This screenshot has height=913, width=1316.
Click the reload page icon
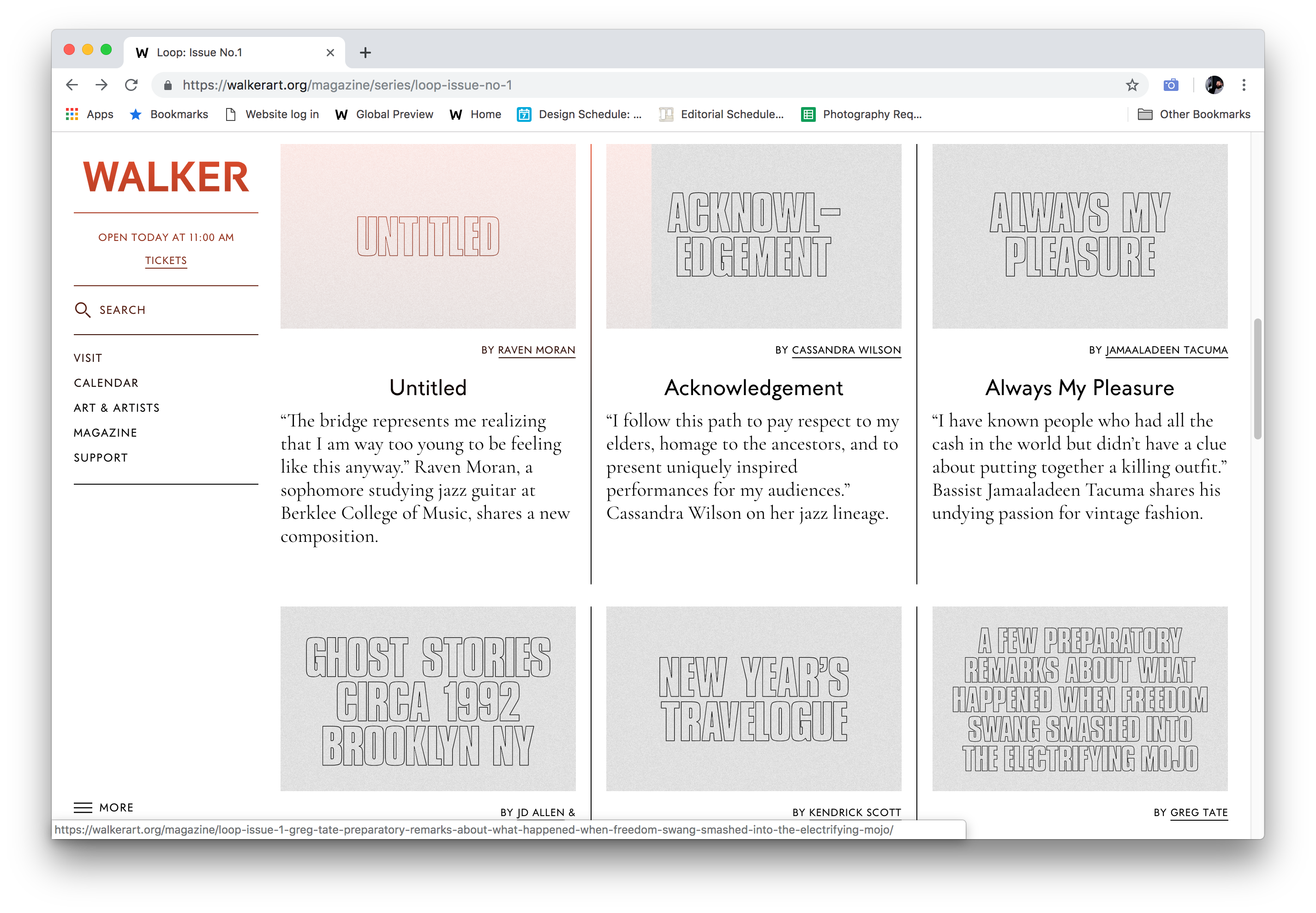click(132, 85)
